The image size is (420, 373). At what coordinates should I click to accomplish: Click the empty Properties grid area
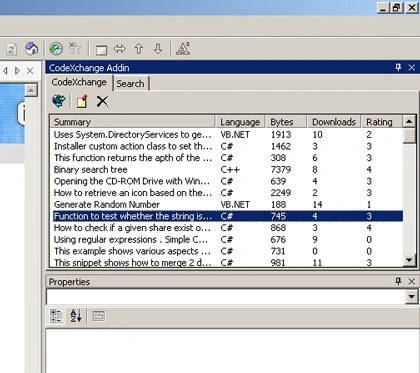pyautogui.click(x=232, y=351)
